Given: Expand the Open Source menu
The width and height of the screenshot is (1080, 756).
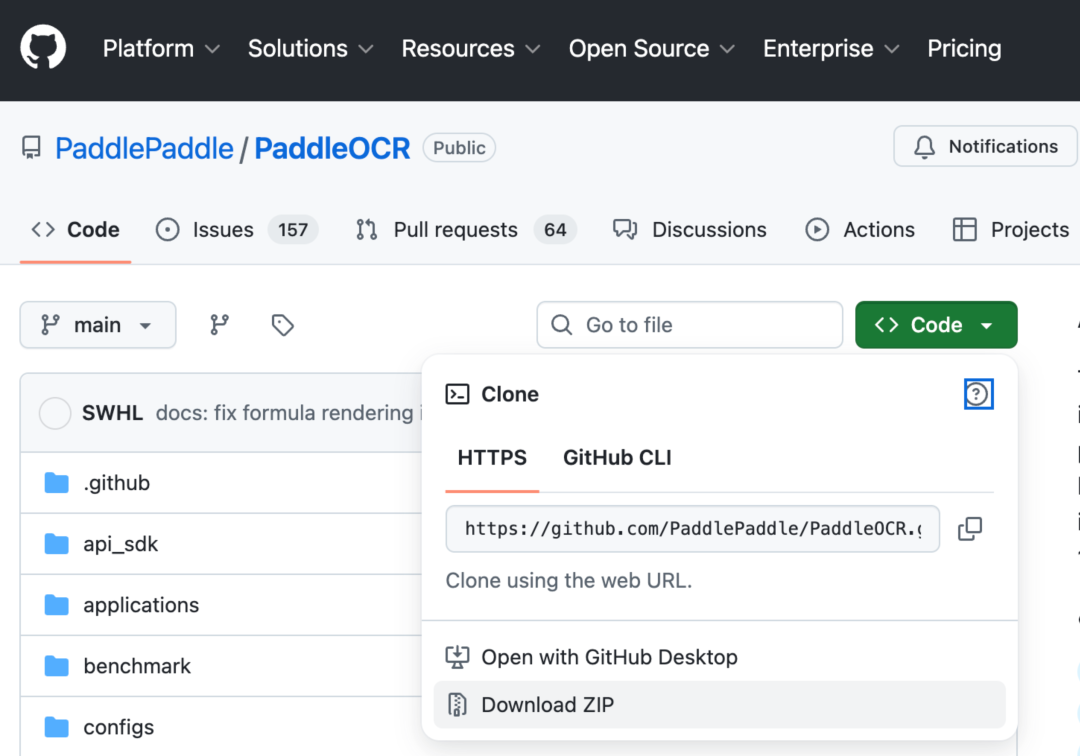Looking at the screenshot, I should coord(652,48).
